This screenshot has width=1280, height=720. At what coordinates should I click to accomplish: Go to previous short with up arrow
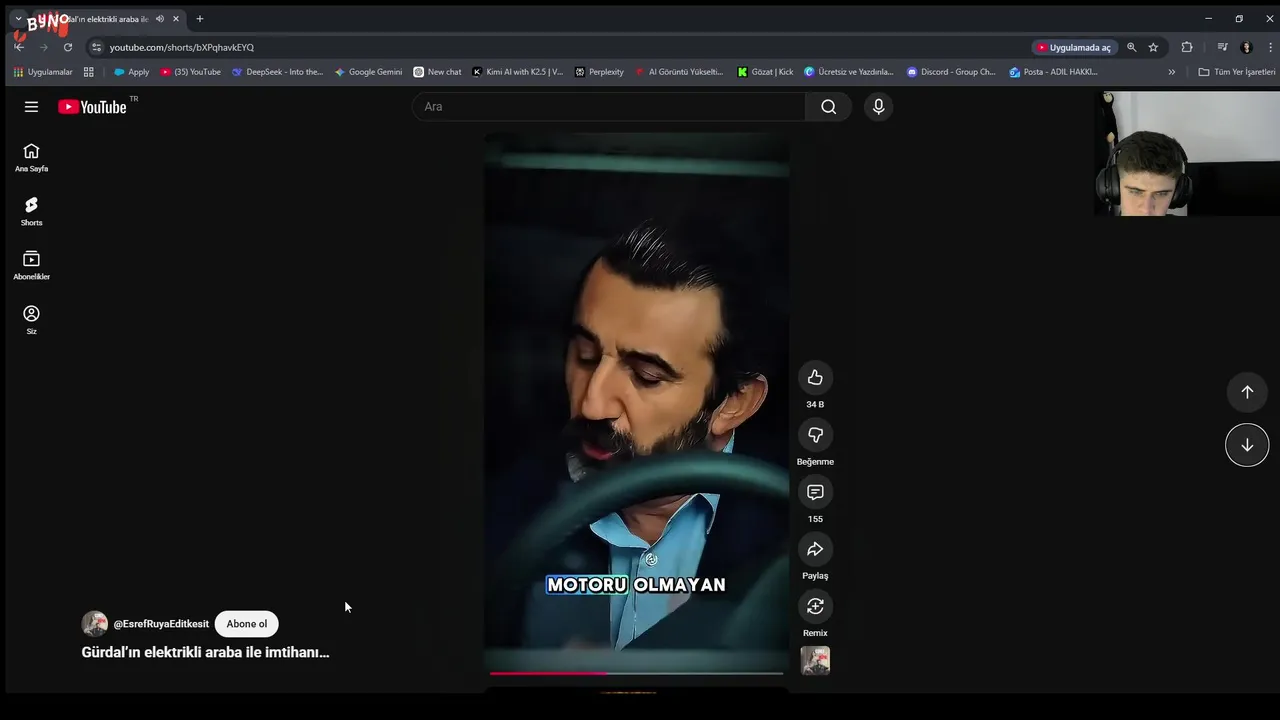pos(1247,392)
